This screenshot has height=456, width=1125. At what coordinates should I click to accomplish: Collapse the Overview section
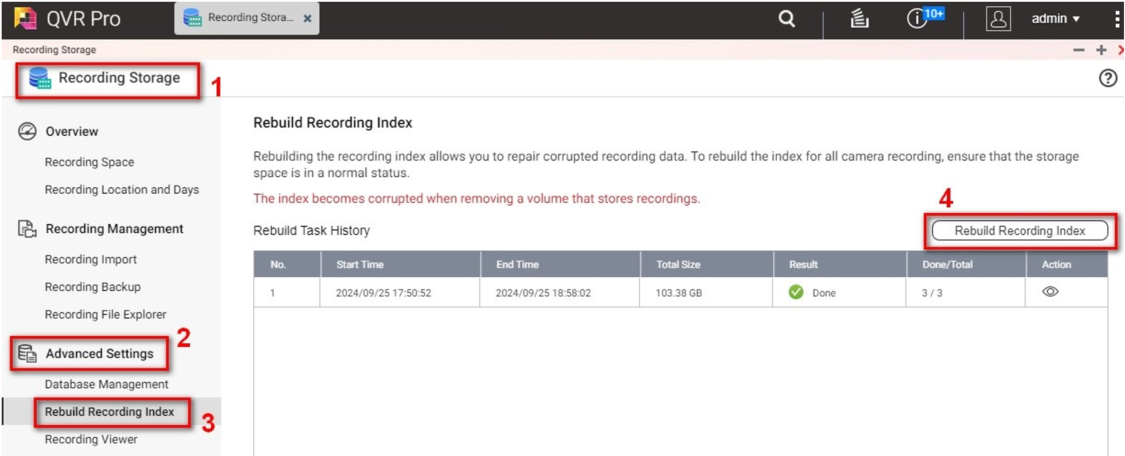tap(71, 132)
